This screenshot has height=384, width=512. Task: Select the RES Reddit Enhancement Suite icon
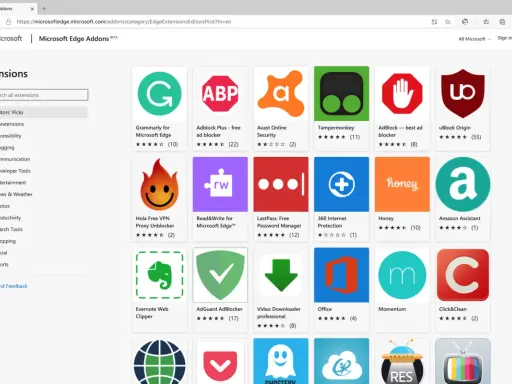coord(402,362)
